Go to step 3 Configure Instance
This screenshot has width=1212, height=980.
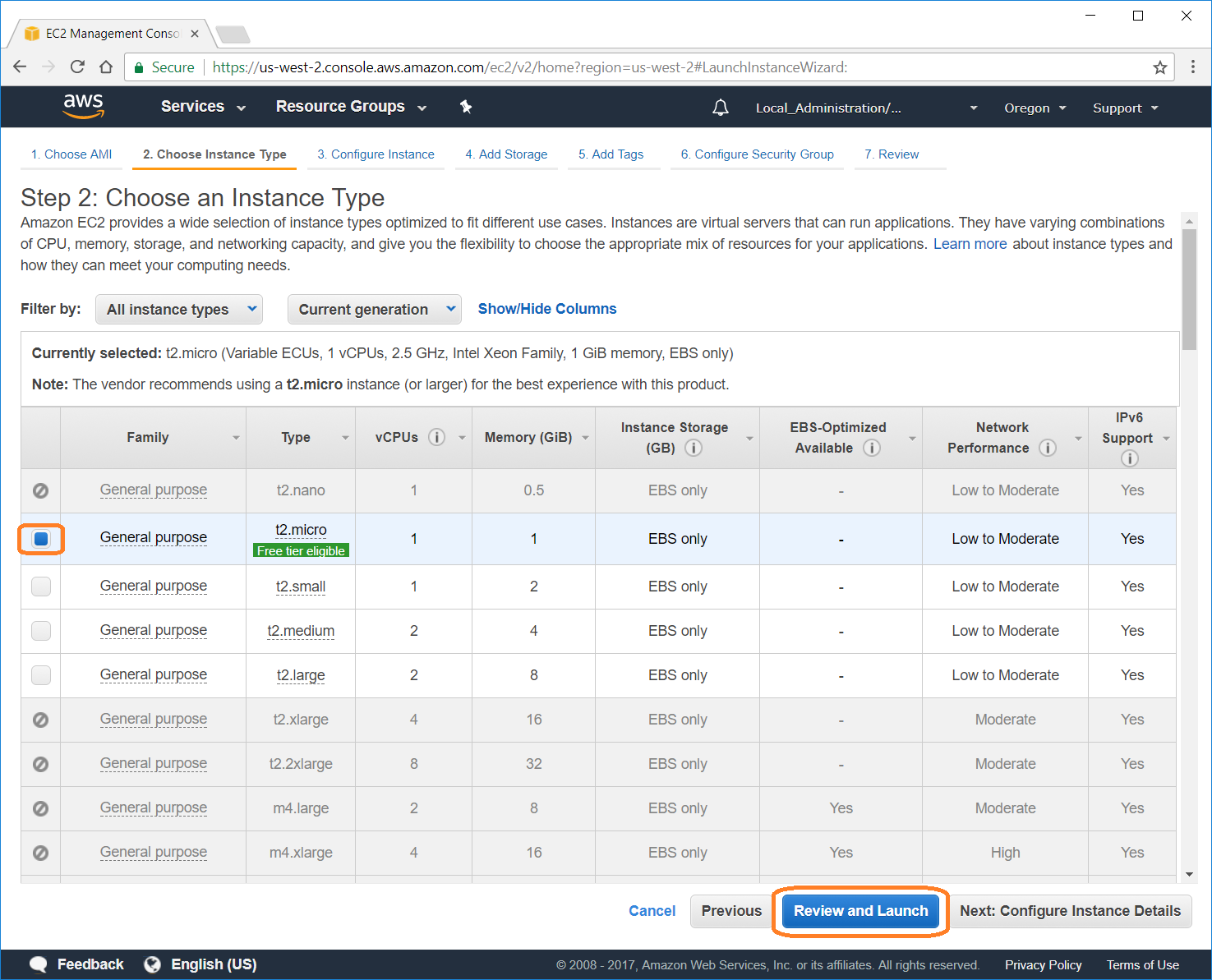tap(376, 154)
